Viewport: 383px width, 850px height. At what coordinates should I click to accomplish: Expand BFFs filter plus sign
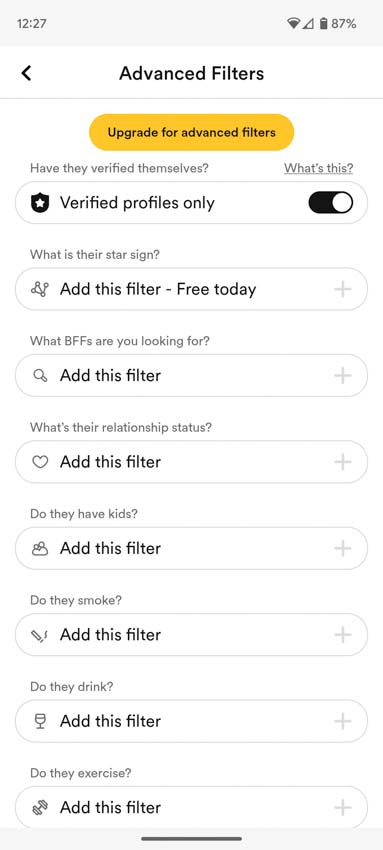click(x=342, y=375)
